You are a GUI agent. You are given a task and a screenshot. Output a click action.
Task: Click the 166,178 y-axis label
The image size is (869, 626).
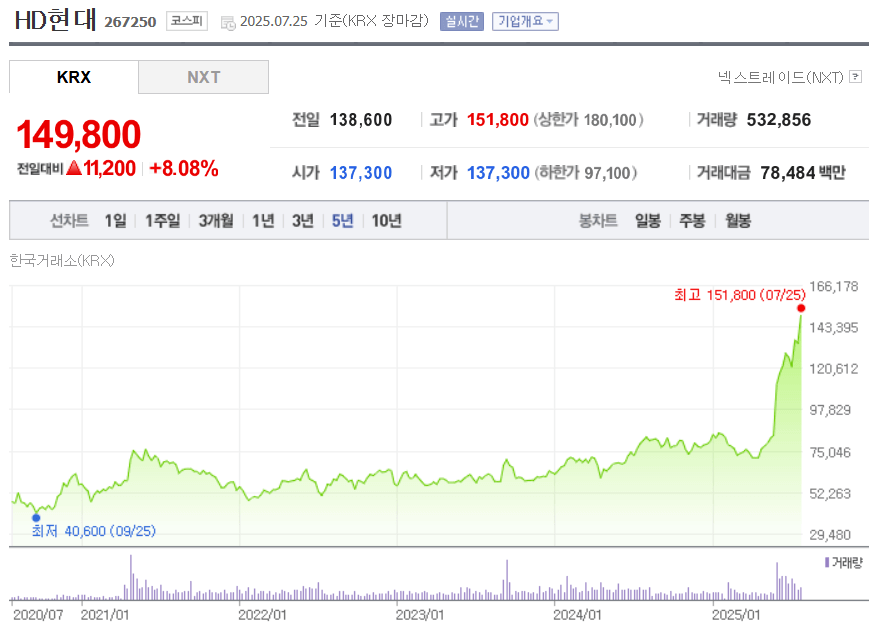coord(834,286)
